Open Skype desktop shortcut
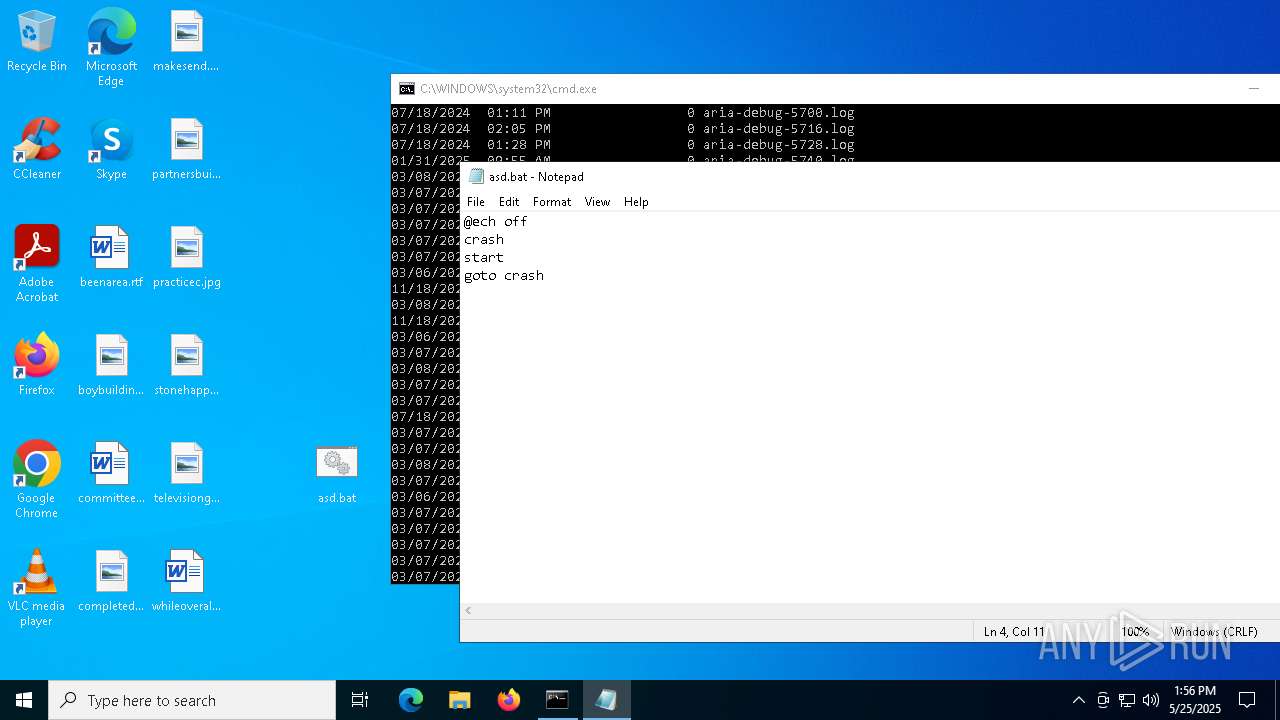1280x720 pixels. click(111, 149)
